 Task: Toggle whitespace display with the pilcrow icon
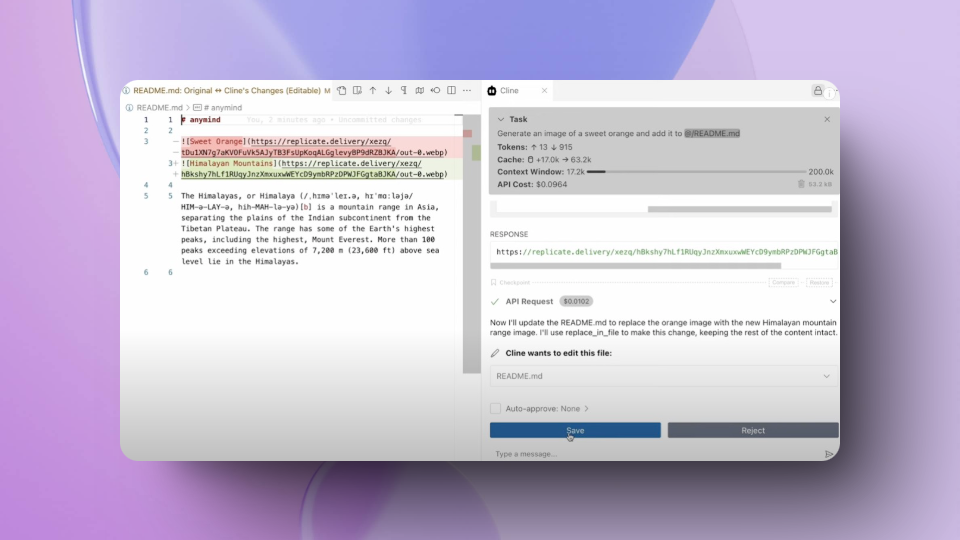coord(404,90)
